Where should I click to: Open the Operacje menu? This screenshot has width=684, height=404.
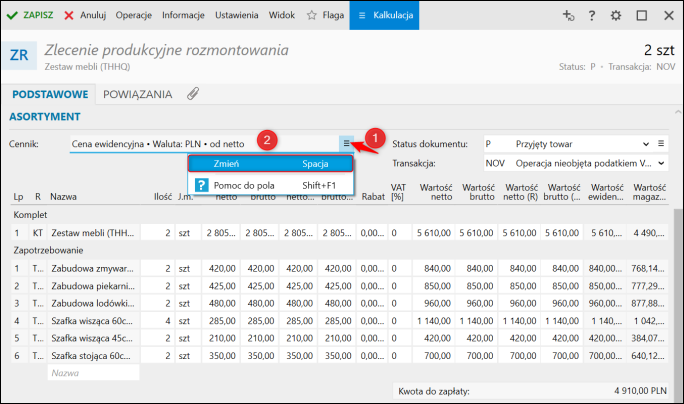coord(133,15)
